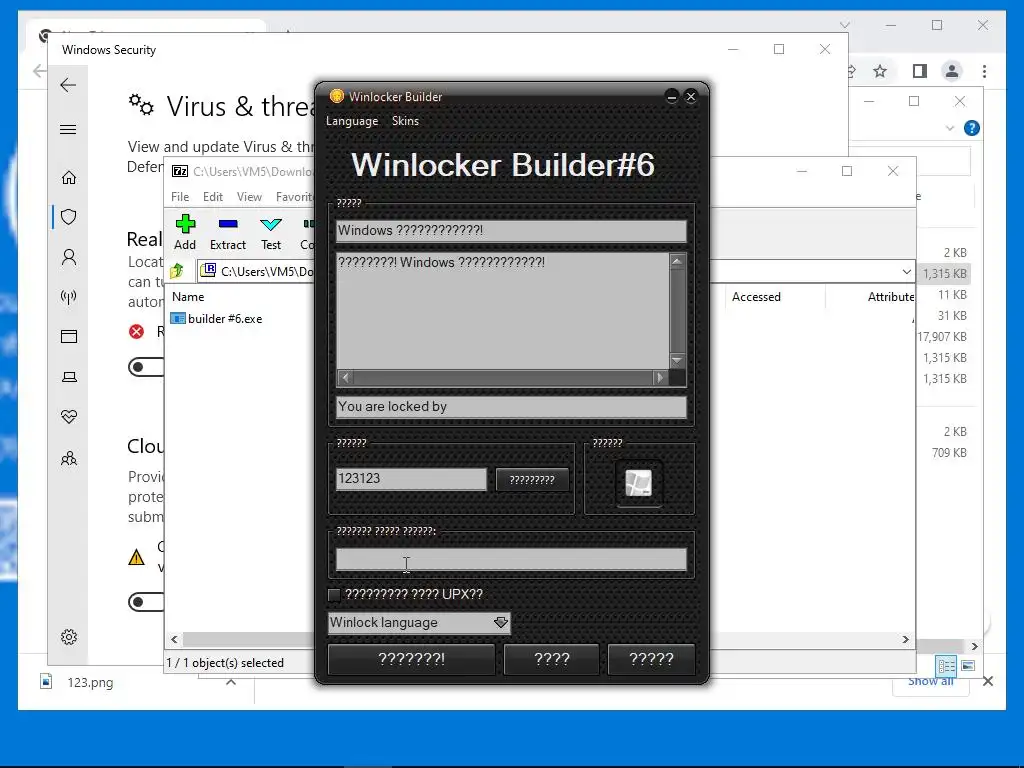Click the Windows title text field
This screenshot has height=768, width=1024.
pos(511,231)
